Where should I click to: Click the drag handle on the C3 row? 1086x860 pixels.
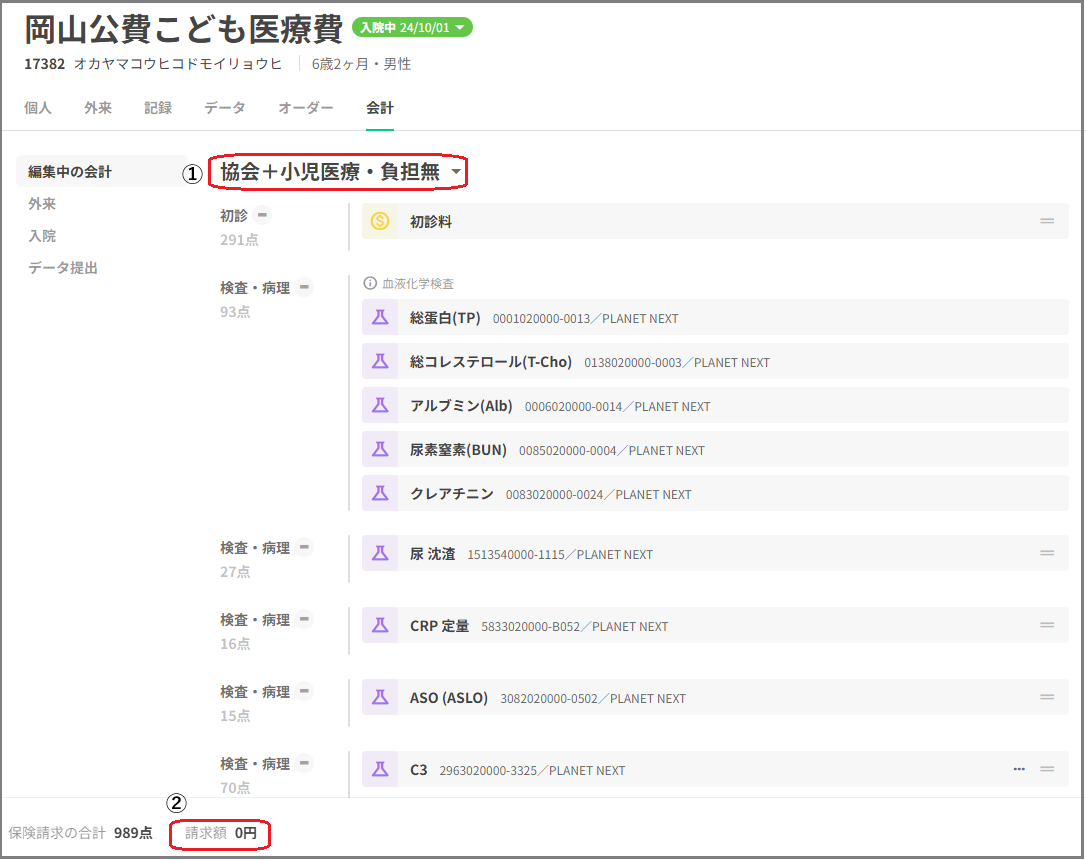(x=1047, y=769)
